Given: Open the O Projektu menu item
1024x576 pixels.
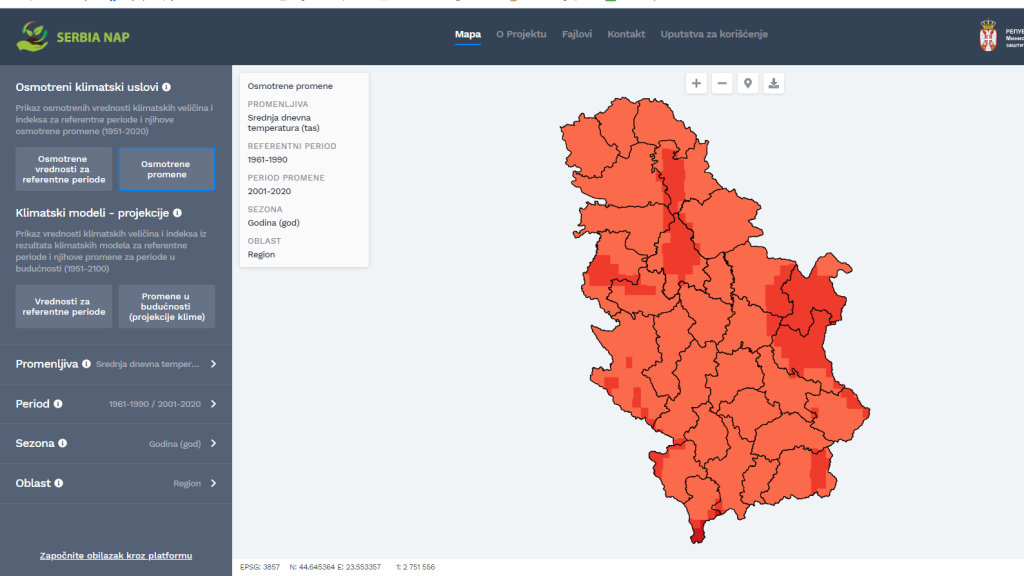Looking at the screenshot, I should pos(521,34).
